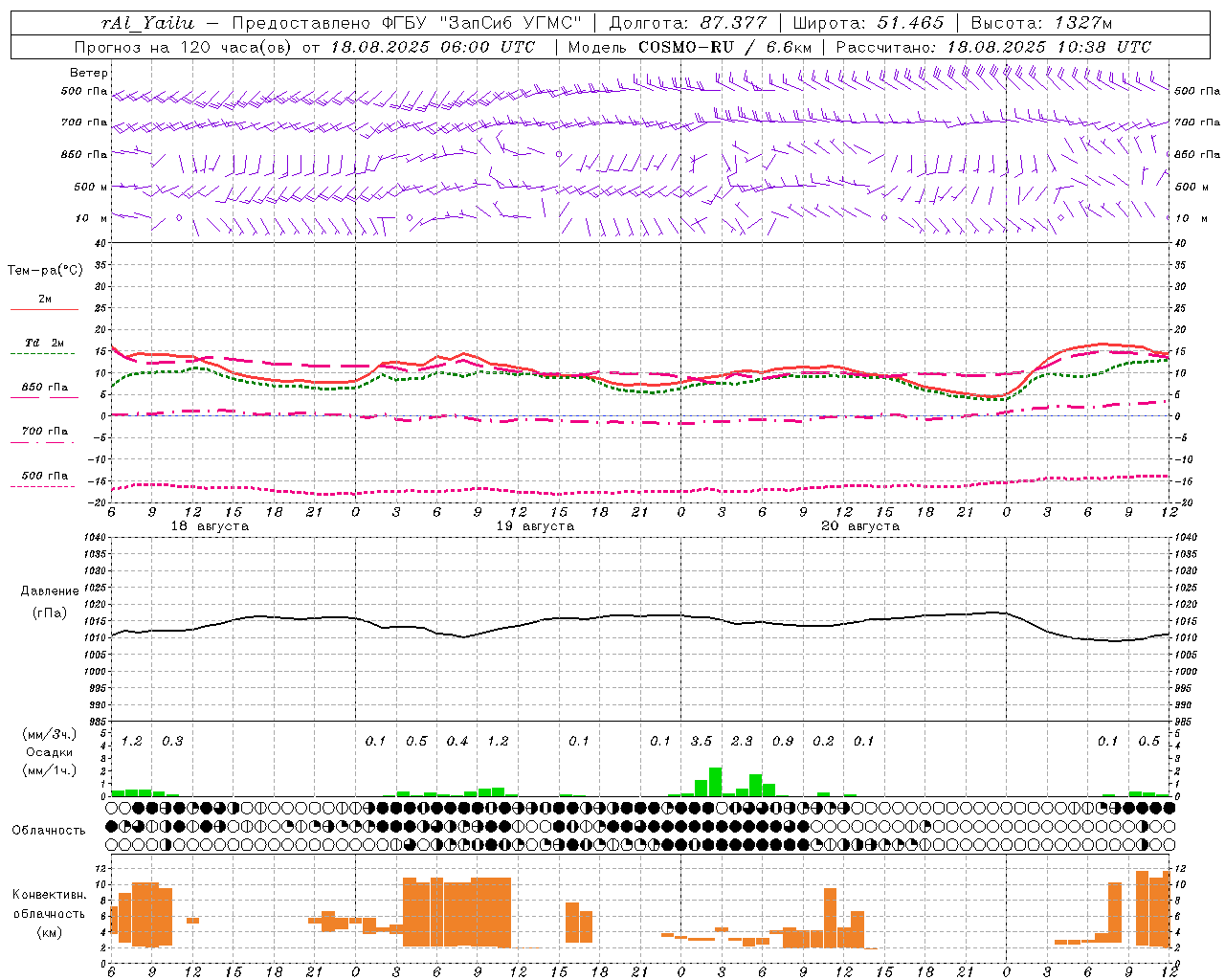Click the 0.2 precipitation total value

(x=823, y=742)
